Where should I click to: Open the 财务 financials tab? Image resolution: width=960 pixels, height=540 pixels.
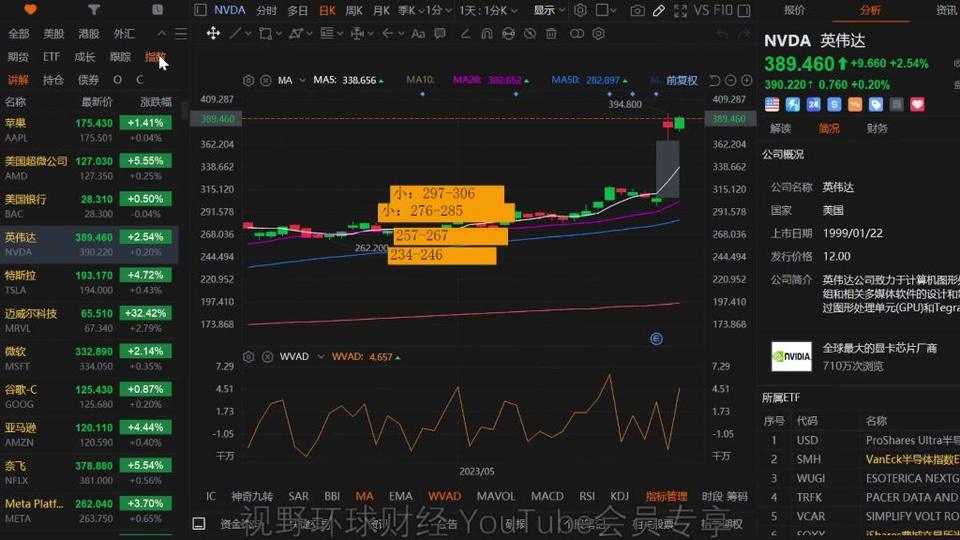coord(877,129)
